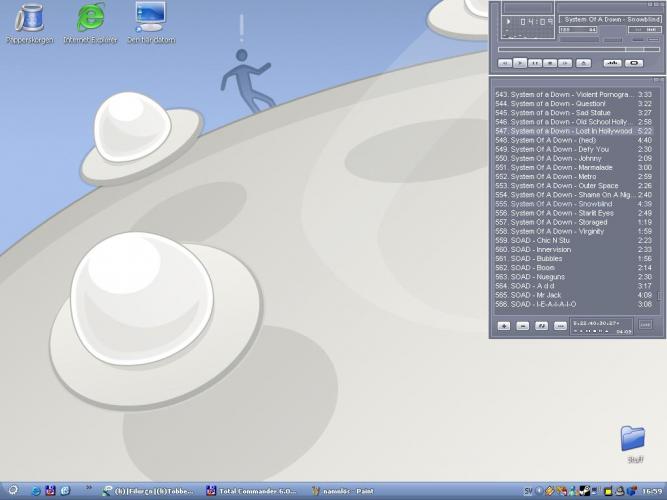The height and width of the screenshot is (500, 667).
Task: Open the Stuff folder on desktop
Action: pos(634,440)
